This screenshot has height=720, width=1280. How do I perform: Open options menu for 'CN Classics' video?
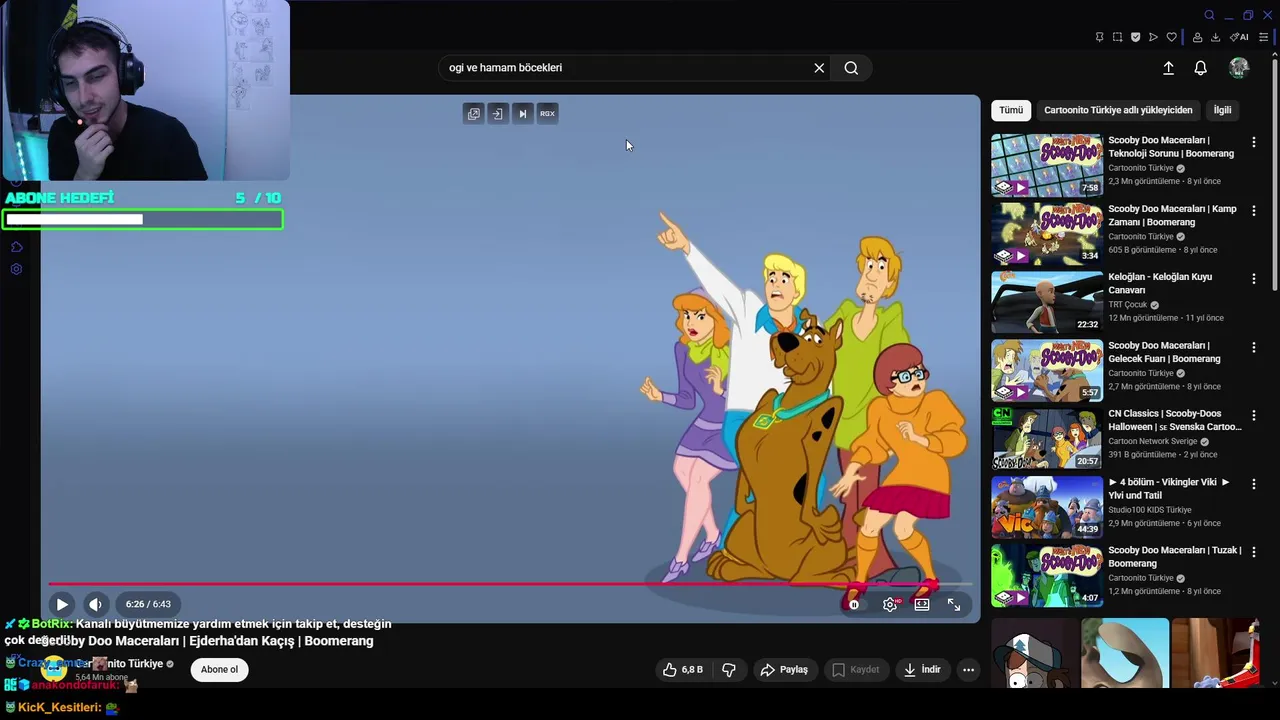pos(1253,415)
